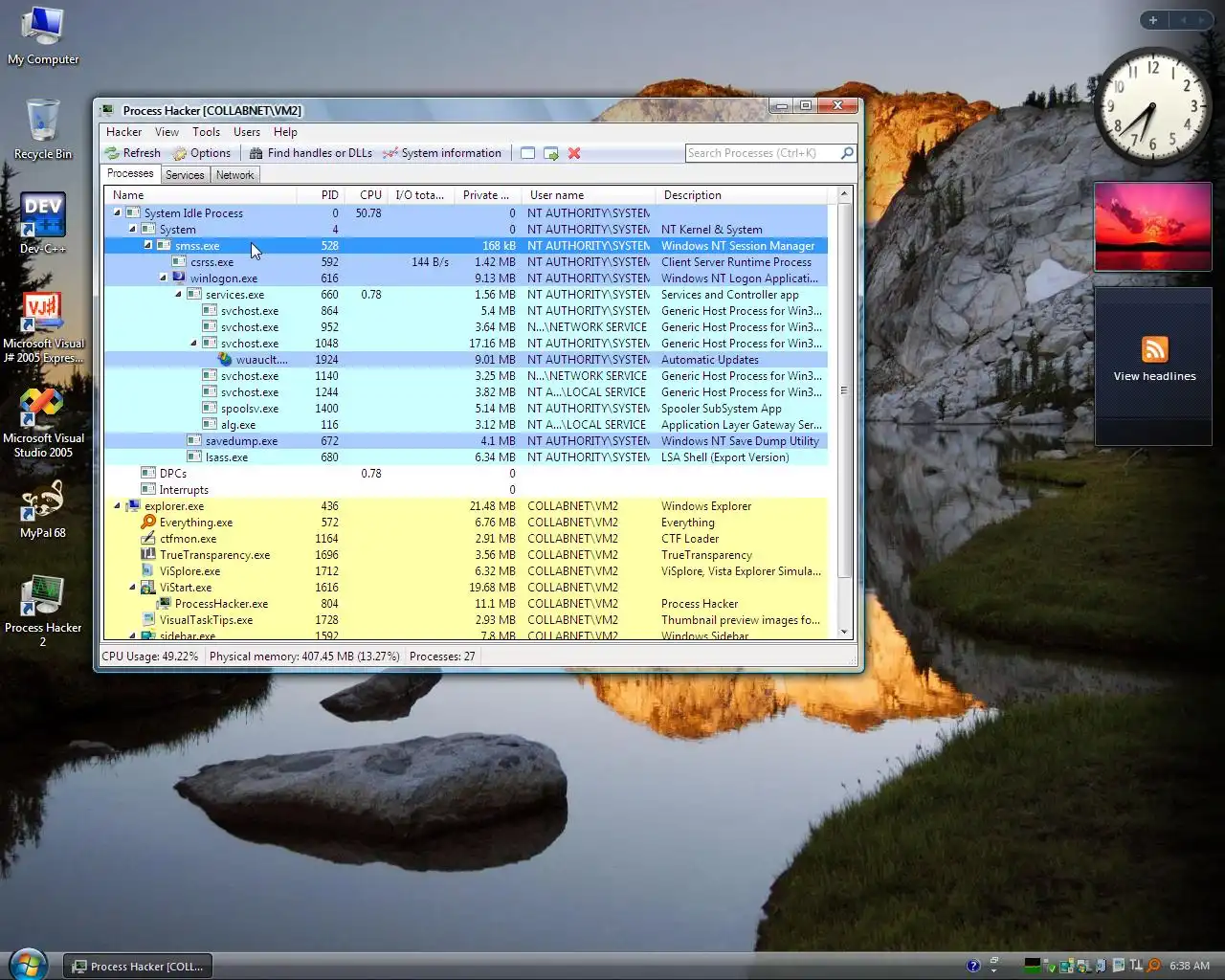Select the Recycle Bin desktop icon
The height and width of the screenshot is (980, 1225).
click(x=42, y=129)
